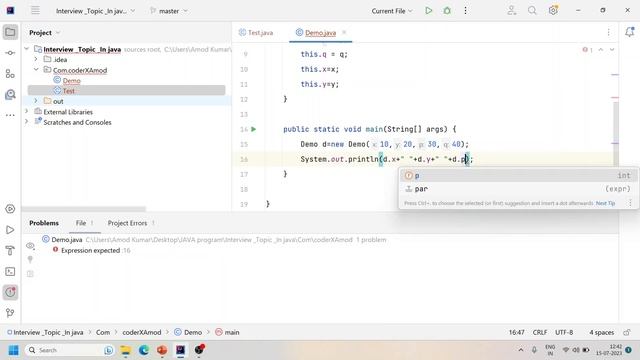The height and width of the screenshot is (360, 640).
Task: Open editor tabs options menu
Action: pos(608,32)
